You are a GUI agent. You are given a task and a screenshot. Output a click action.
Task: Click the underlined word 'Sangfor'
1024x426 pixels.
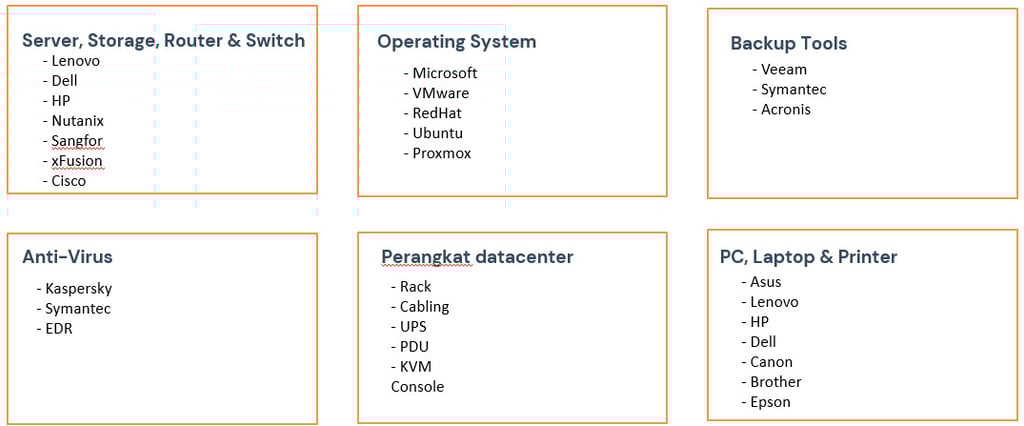pyautogui.click(x=76, y=141)
